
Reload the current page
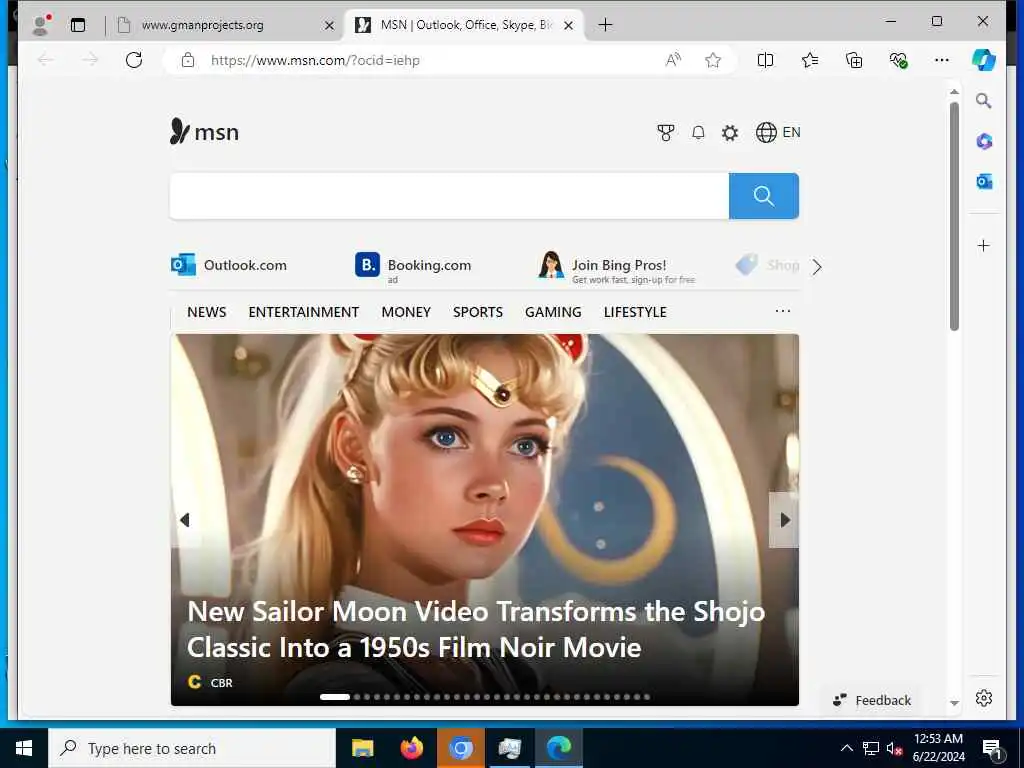click(134, 60)
